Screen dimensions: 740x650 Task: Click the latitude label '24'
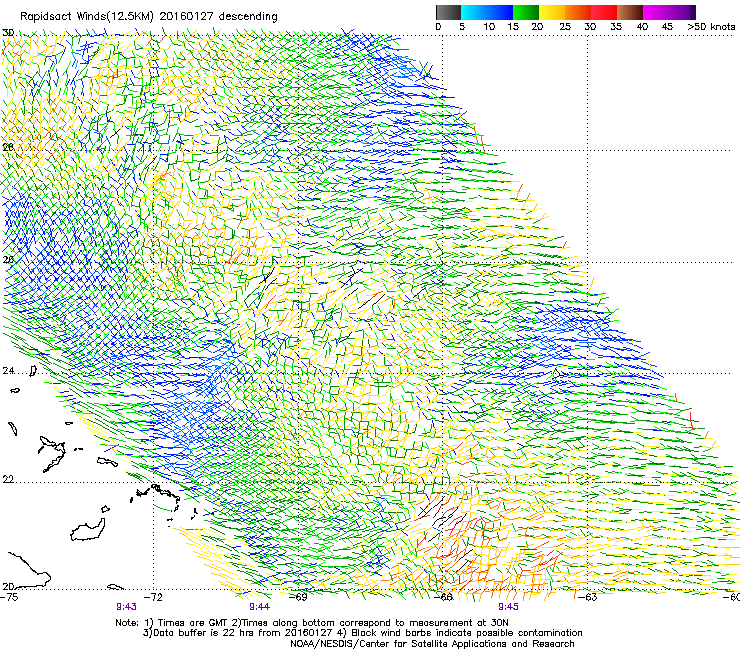tap(8, 371)
